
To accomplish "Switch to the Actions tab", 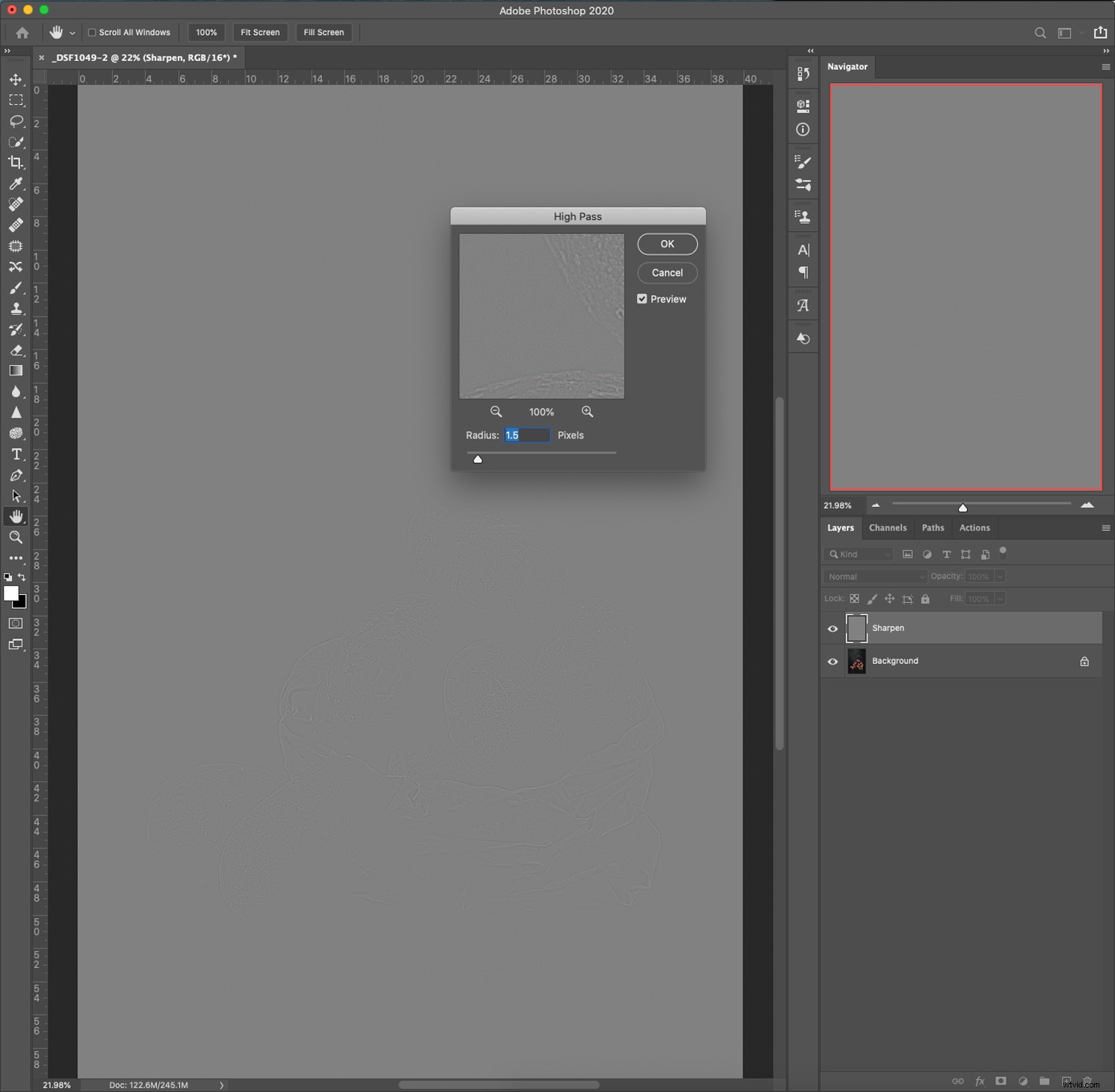I will pos(974,528).
